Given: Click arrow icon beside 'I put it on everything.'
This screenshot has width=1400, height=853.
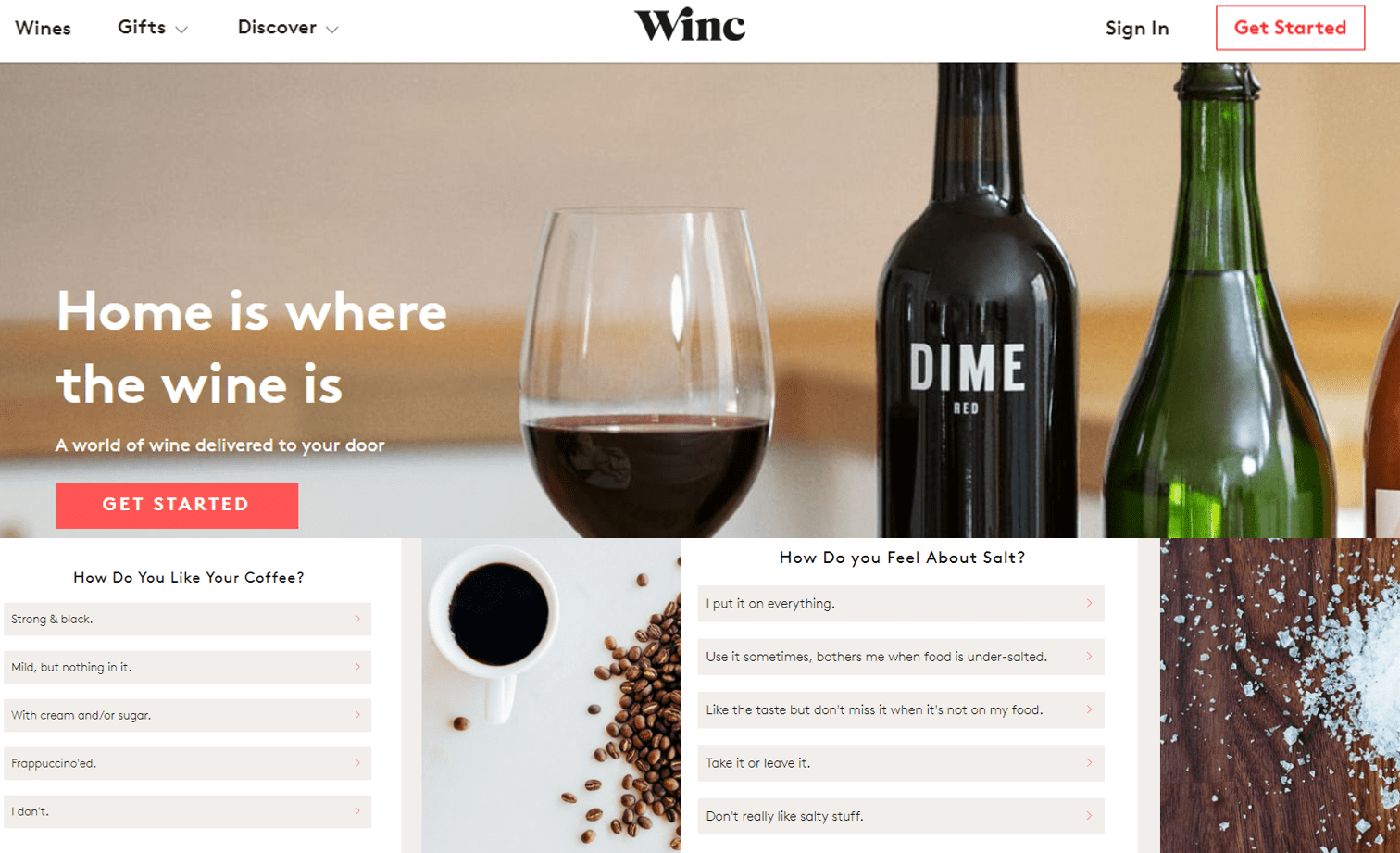Looking at the screenshot, I should click(x=1089, y=603).
